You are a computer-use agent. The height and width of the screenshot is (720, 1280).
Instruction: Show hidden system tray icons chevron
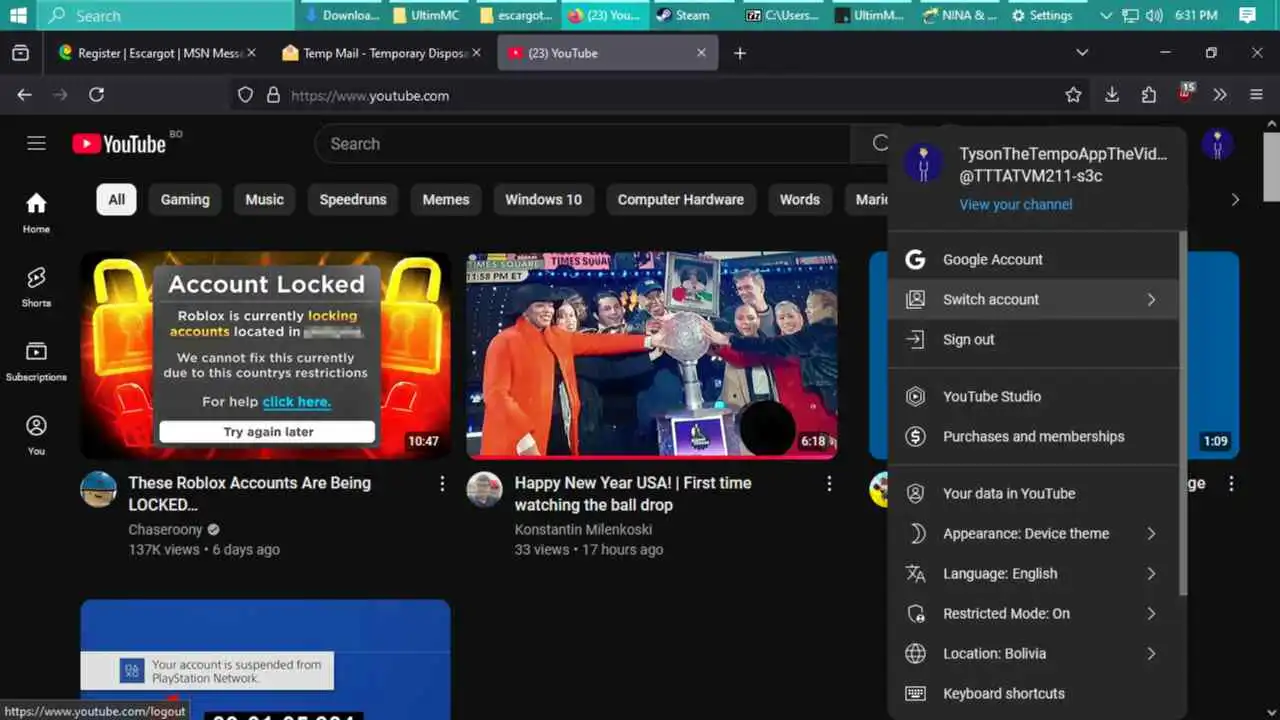[x=1106, y=15]
